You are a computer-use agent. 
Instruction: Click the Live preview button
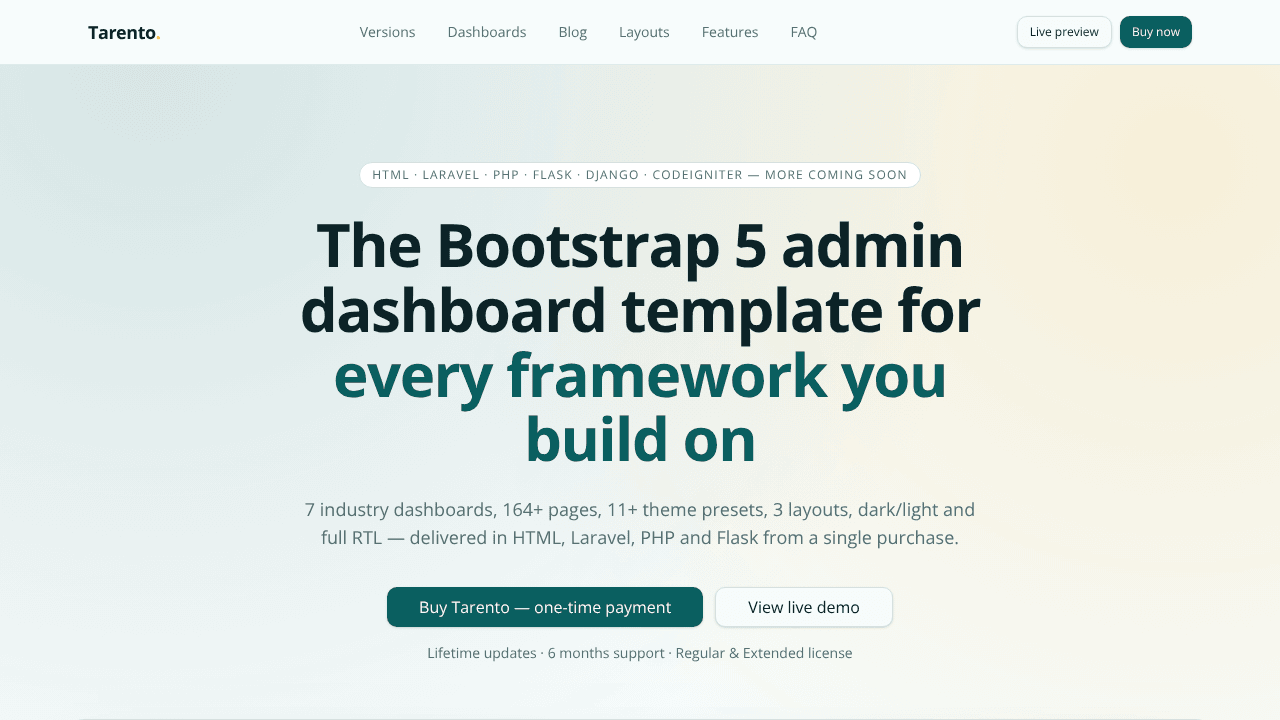coord(1064,32)
